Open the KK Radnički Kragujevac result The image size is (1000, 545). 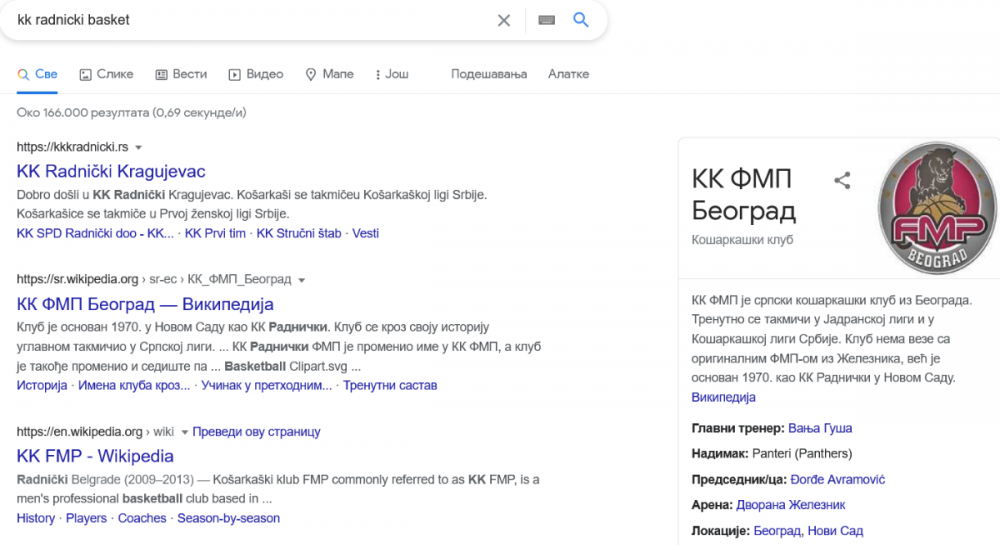pos(111,171)
